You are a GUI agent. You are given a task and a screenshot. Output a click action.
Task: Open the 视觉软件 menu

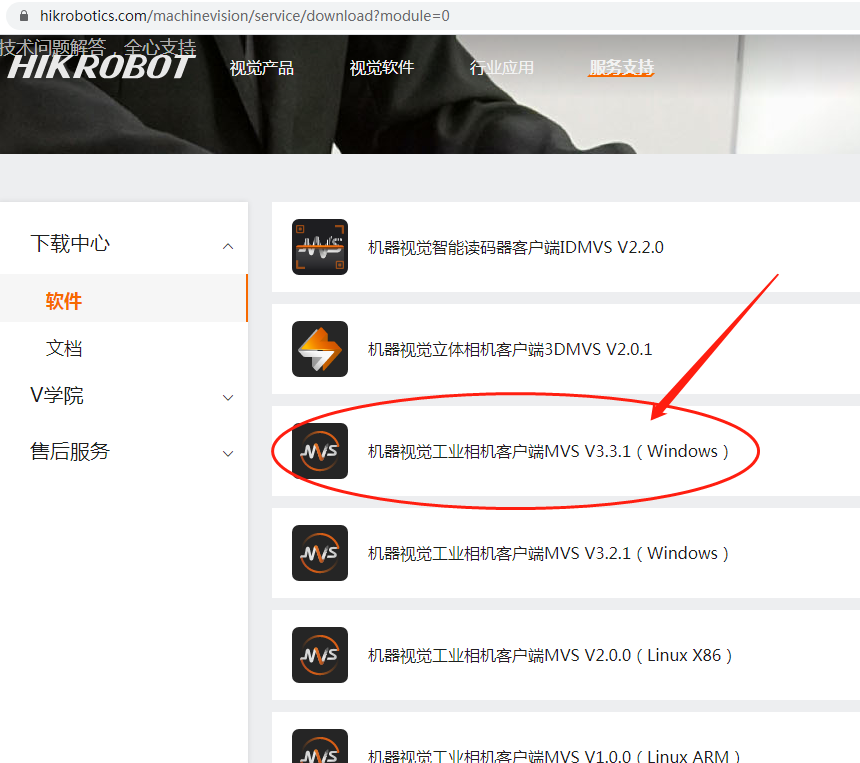pos(381,68)
